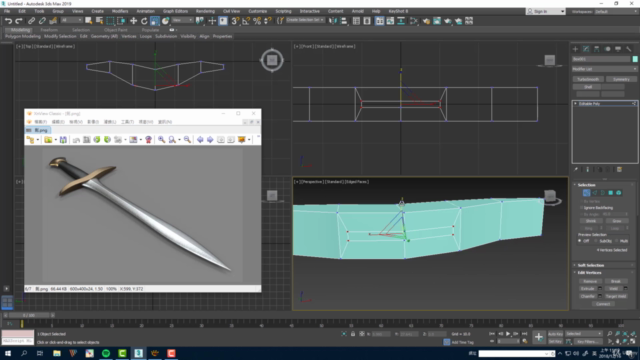Enable Ignore Backfacing checkbox
This screenshot has height=360, width=640.
[x=581, y=208]
